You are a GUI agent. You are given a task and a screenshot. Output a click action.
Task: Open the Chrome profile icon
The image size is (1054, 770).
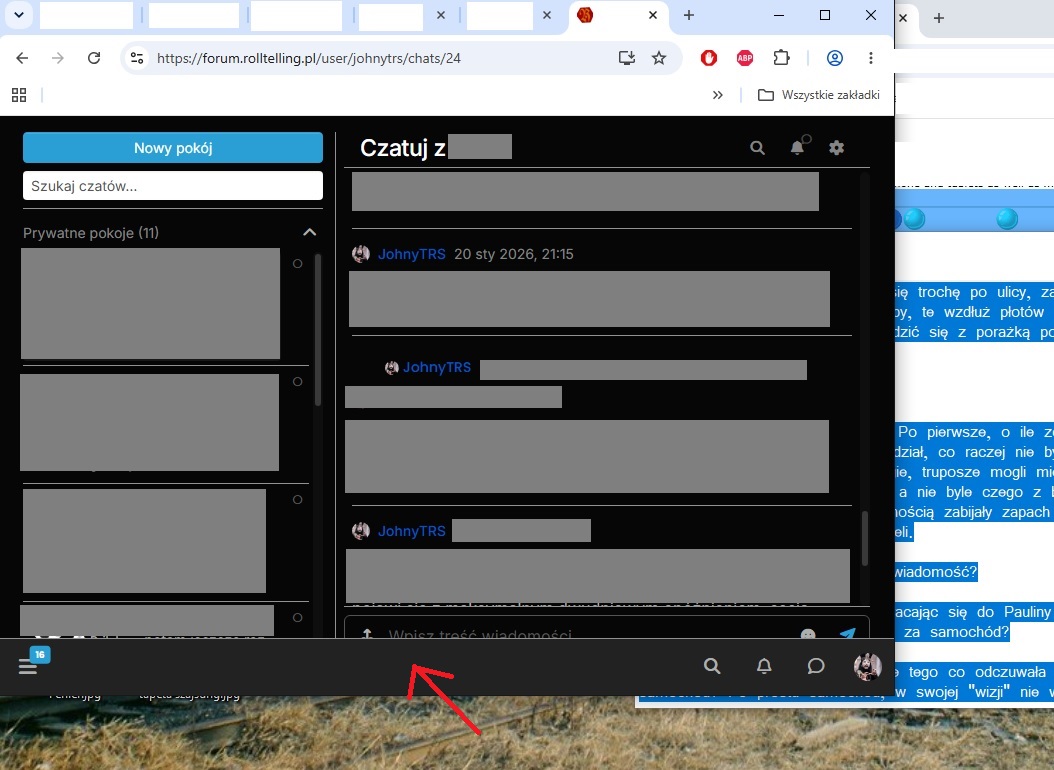[x=835, y=58]
